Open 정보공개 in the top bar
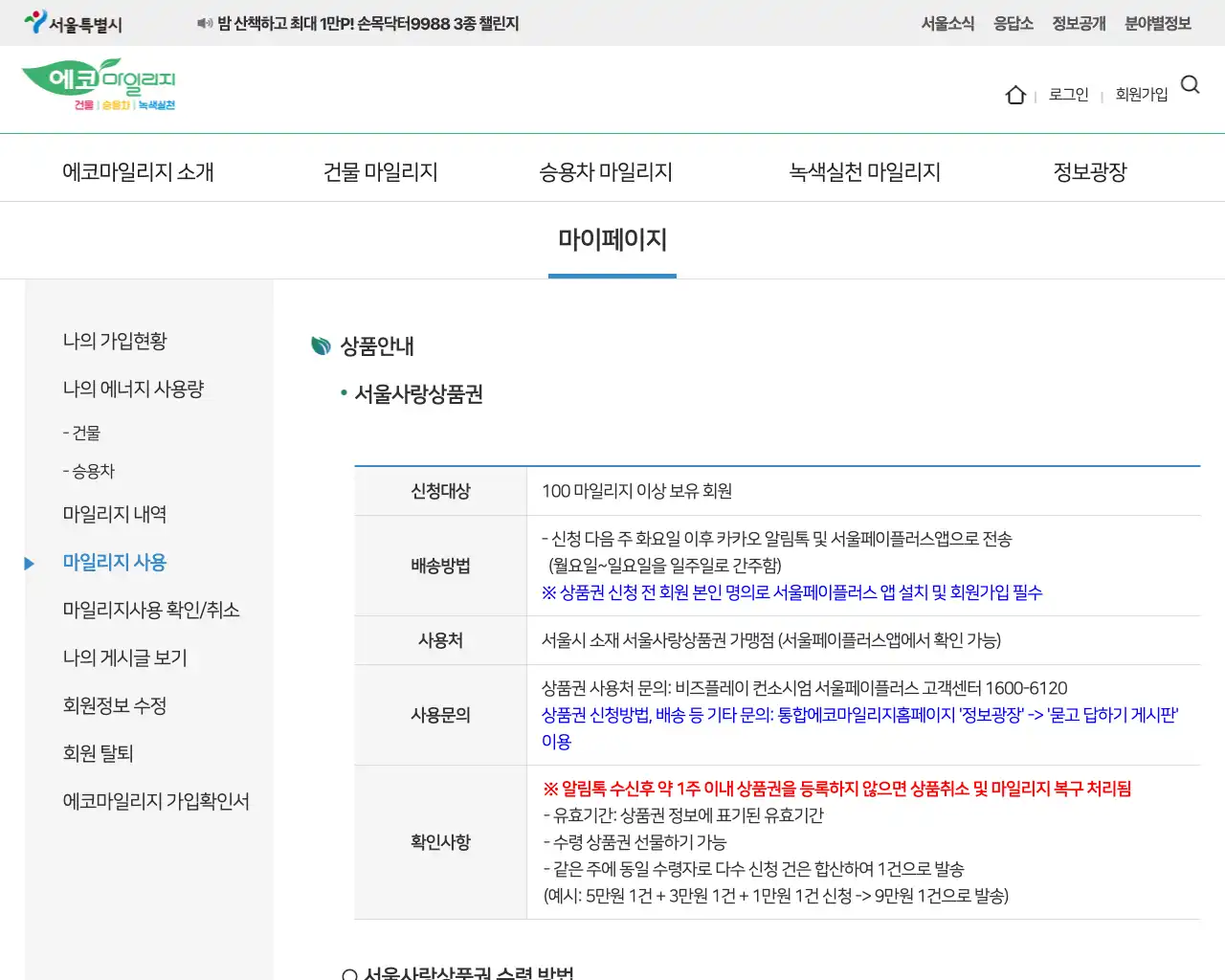 (1079, 23)
